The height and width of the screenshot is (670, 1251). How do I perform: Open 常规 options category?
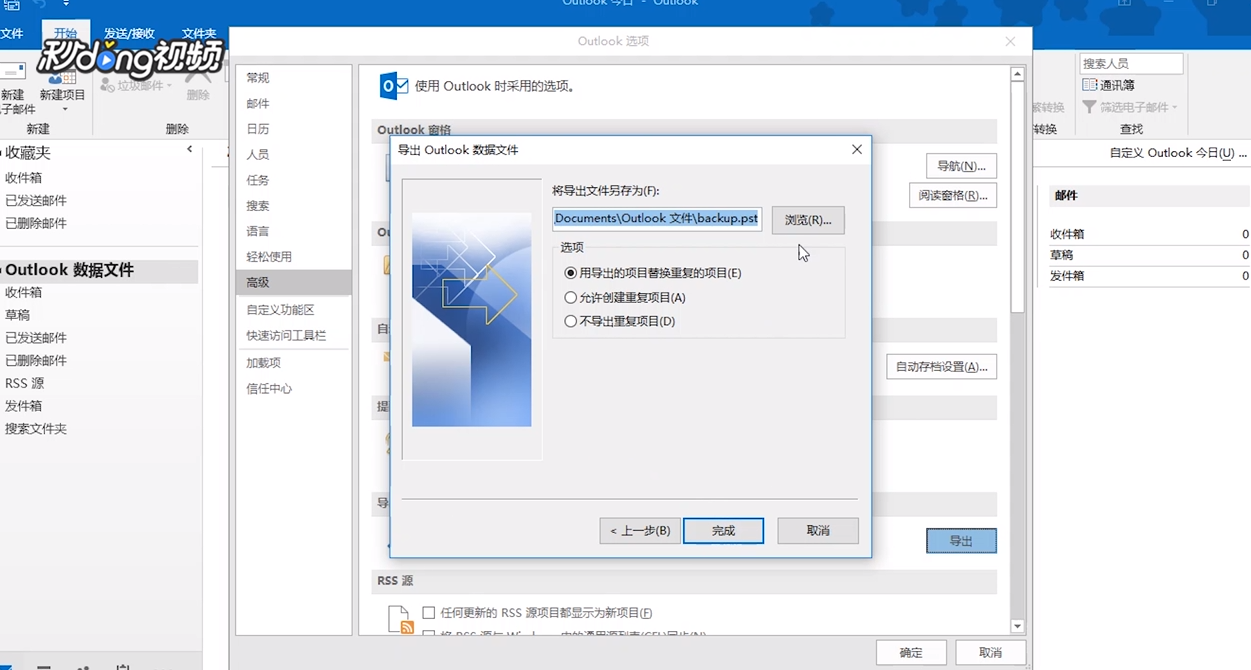coord(294,78)
